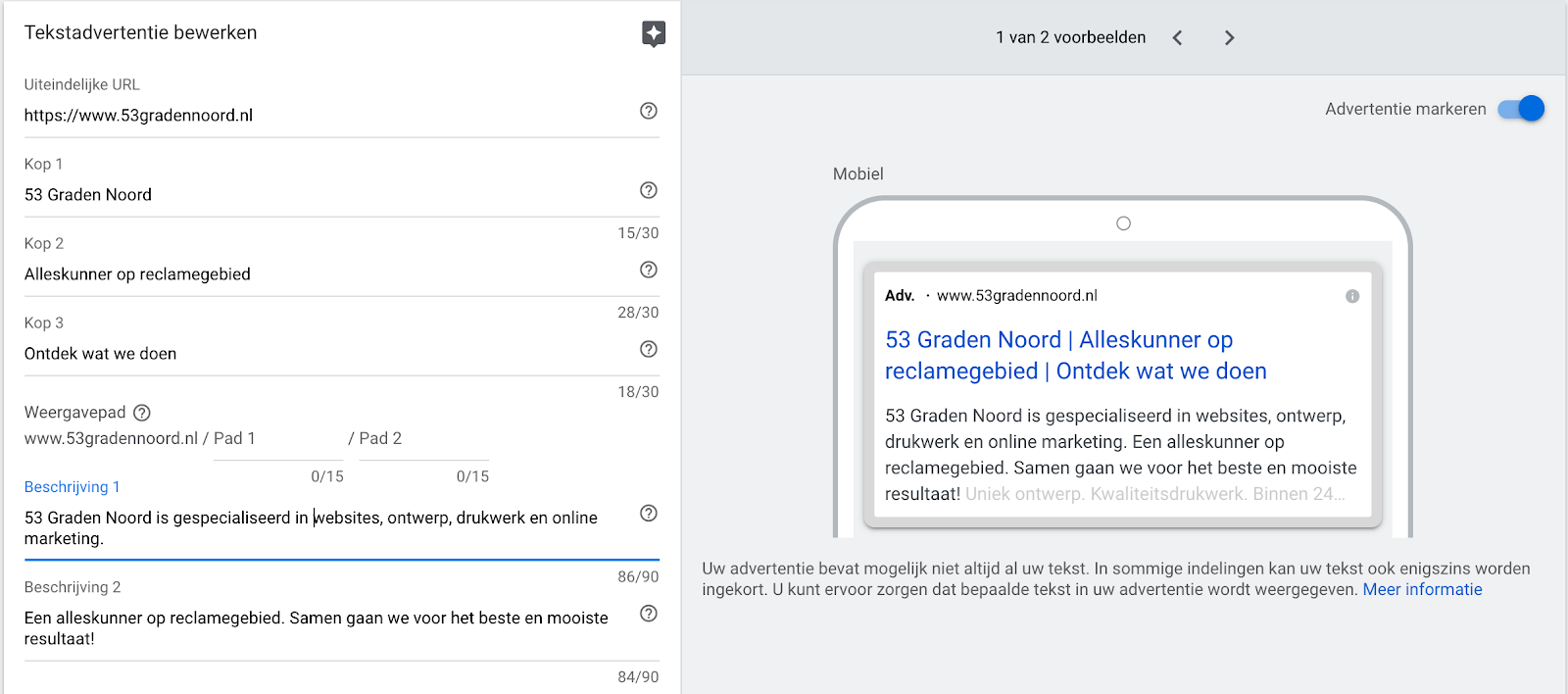Open help icon next to Weergavepad
Image resolution: width=1568 pixels, height=694 pixels.
click(x=142, y=413)
